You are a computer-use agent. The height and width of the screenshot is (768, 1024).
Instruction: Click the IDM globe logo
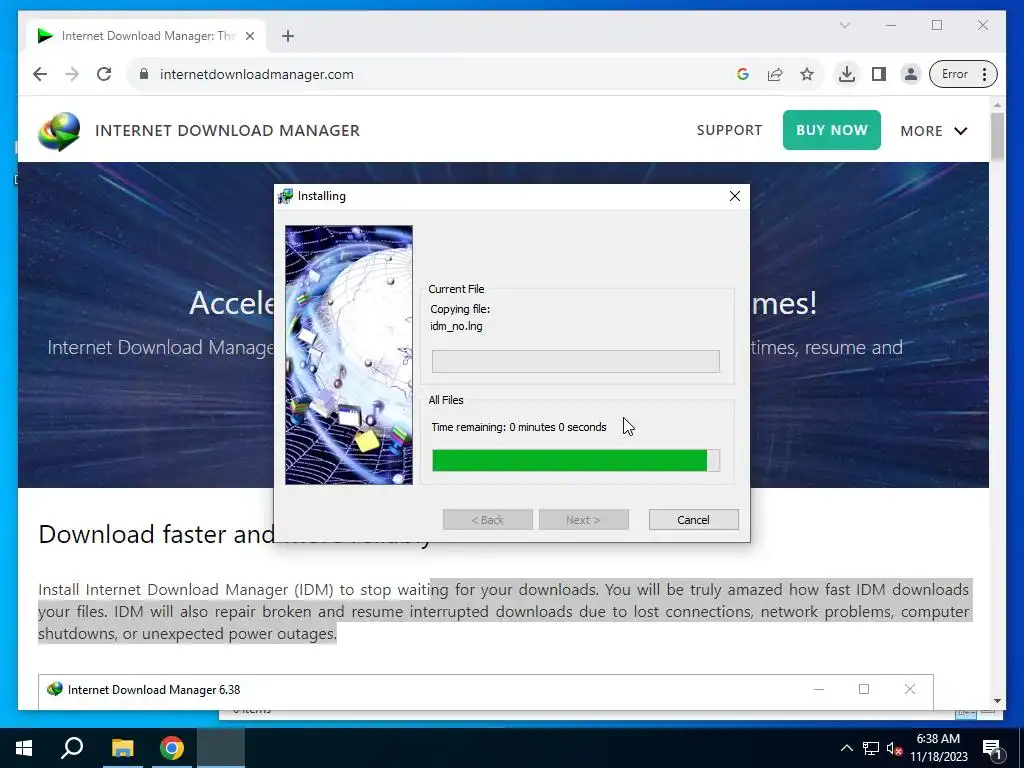pyautogui.click(x=59, y=131)
